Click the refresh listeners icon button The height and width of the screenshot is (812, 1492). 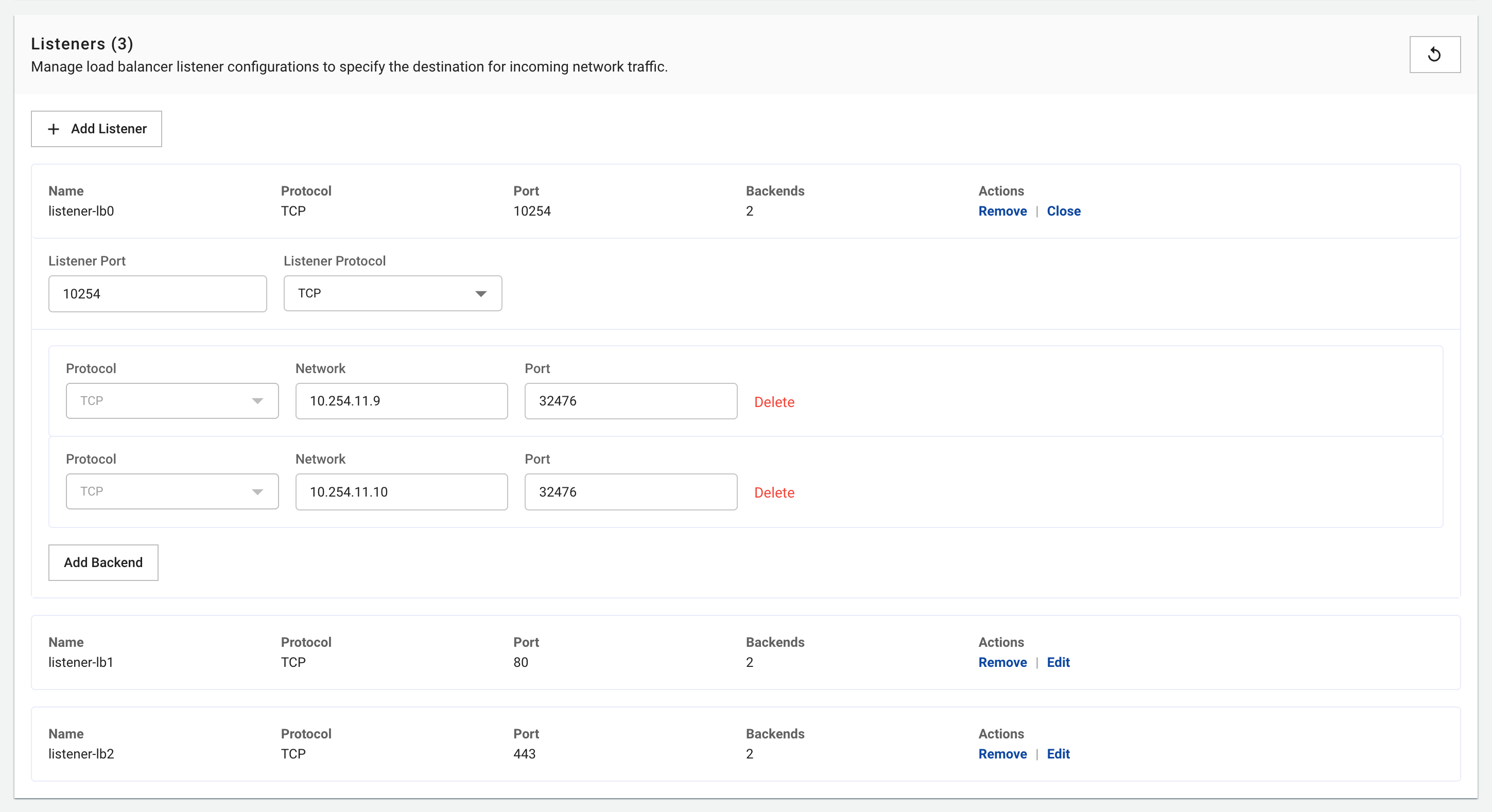pyautogui.click(x=1434, y=55)
